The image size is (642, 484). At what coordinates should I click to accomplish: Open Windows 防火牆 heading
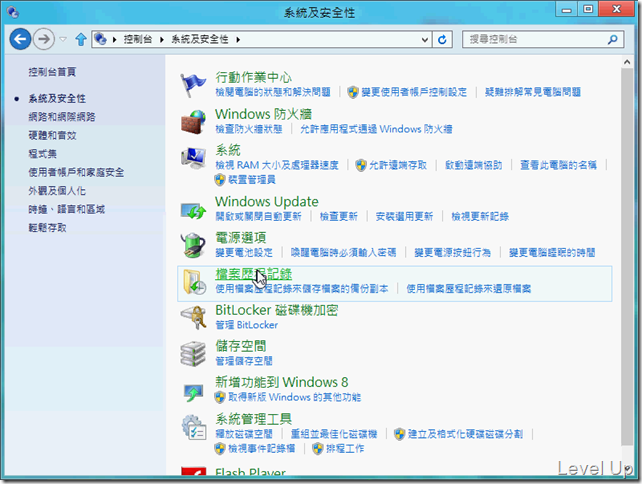tap(263, 114)
